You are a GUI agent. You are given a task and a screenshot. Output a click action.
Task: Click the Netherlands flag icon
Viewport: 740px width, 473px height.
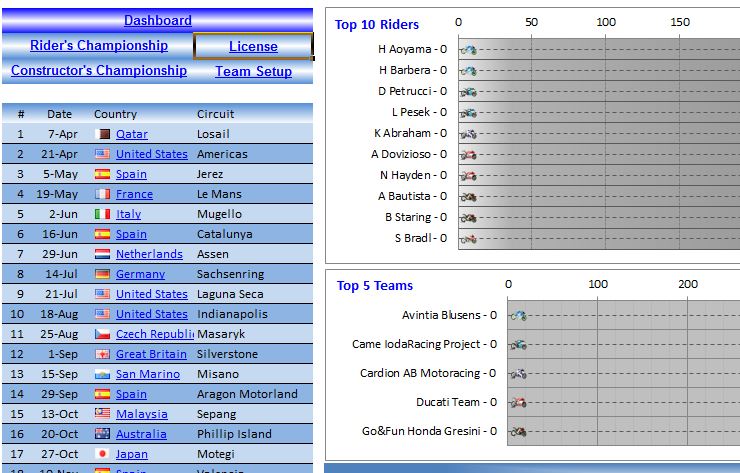pyautogui.click(x=102, y=254)
